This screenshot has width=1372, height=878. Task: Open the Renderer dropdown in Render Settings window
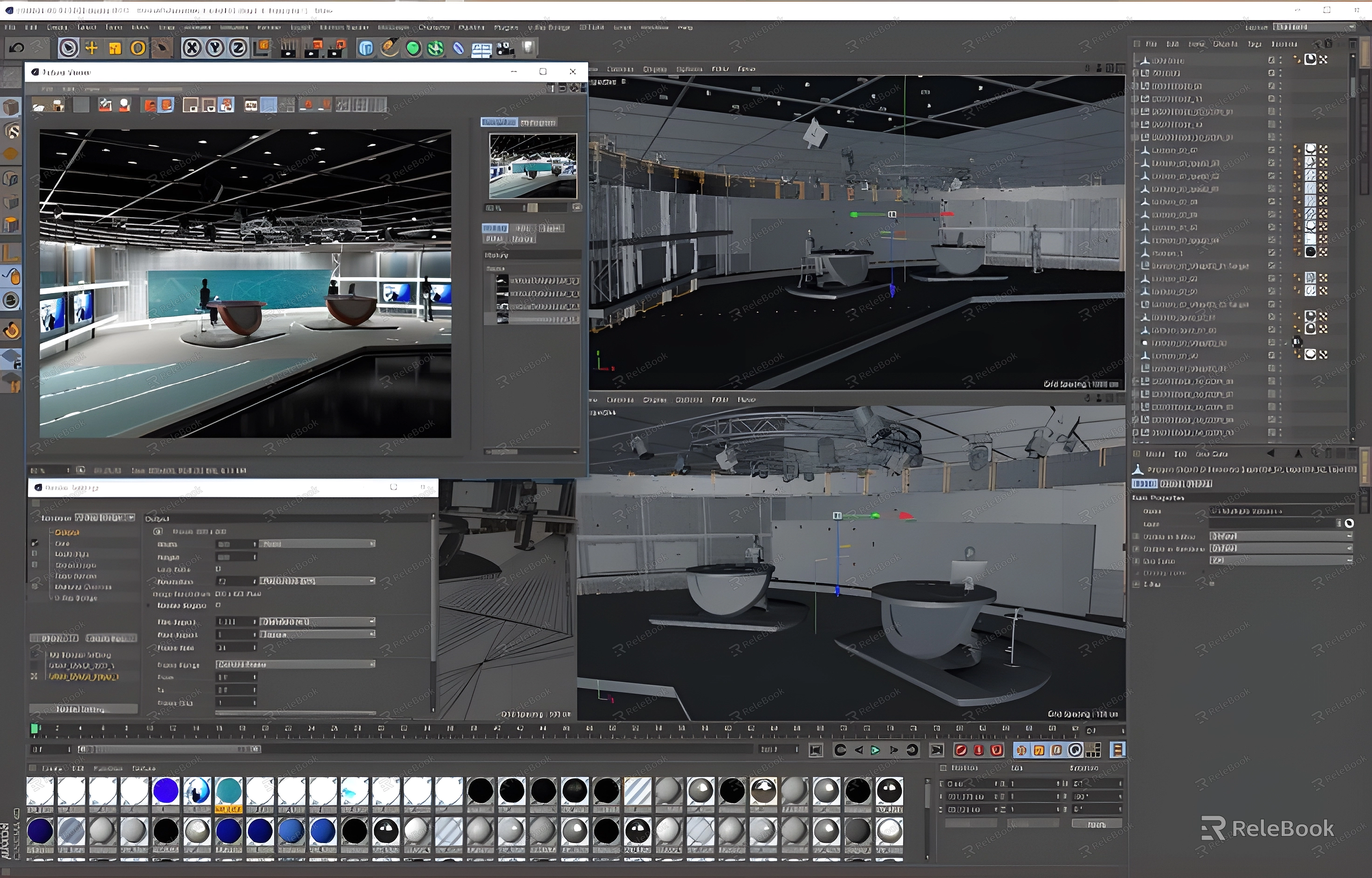pyautogui.click(x=105, y=518)
